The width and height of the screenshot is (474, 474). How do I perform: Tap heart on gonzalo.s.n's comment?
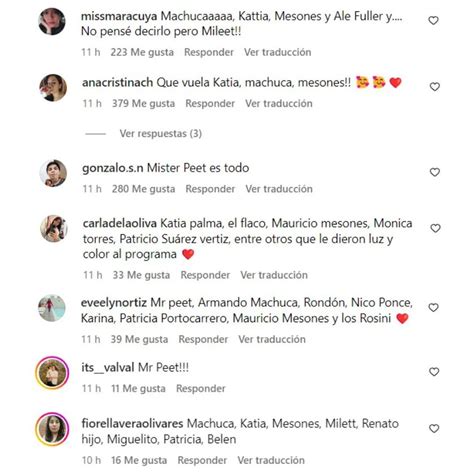435,172
